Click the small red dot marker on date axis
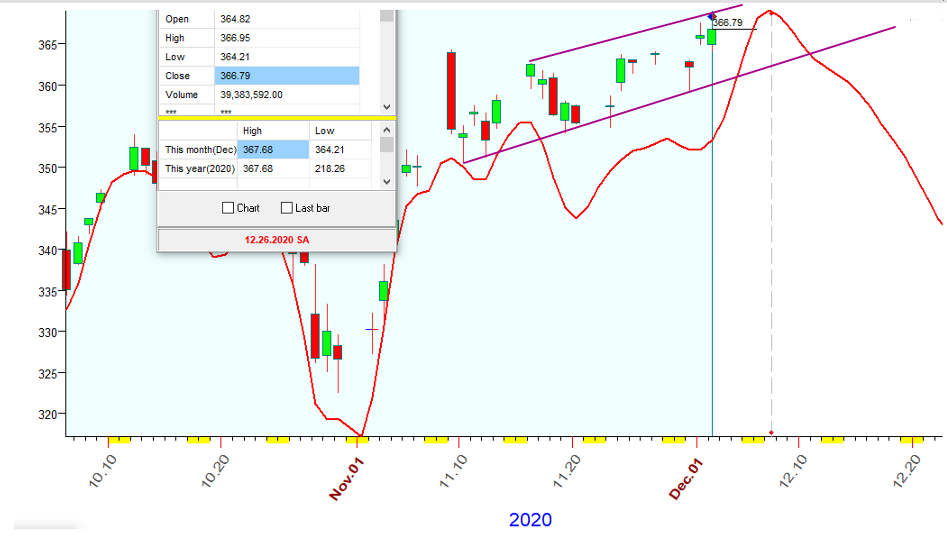Screen dimensions: 947x540 771,432
